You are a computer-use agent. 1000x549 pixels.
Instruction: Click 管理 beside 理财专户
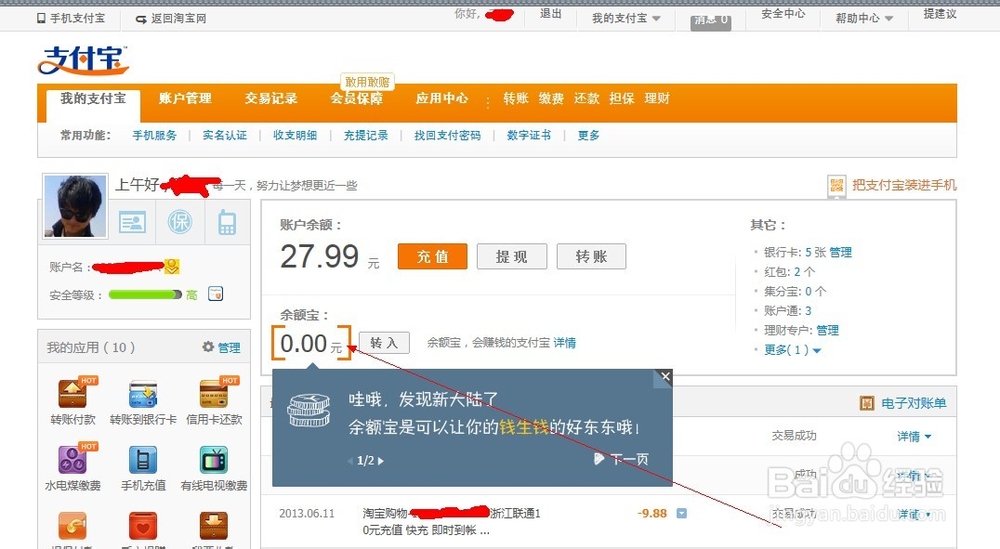click(x=828, y=330)
